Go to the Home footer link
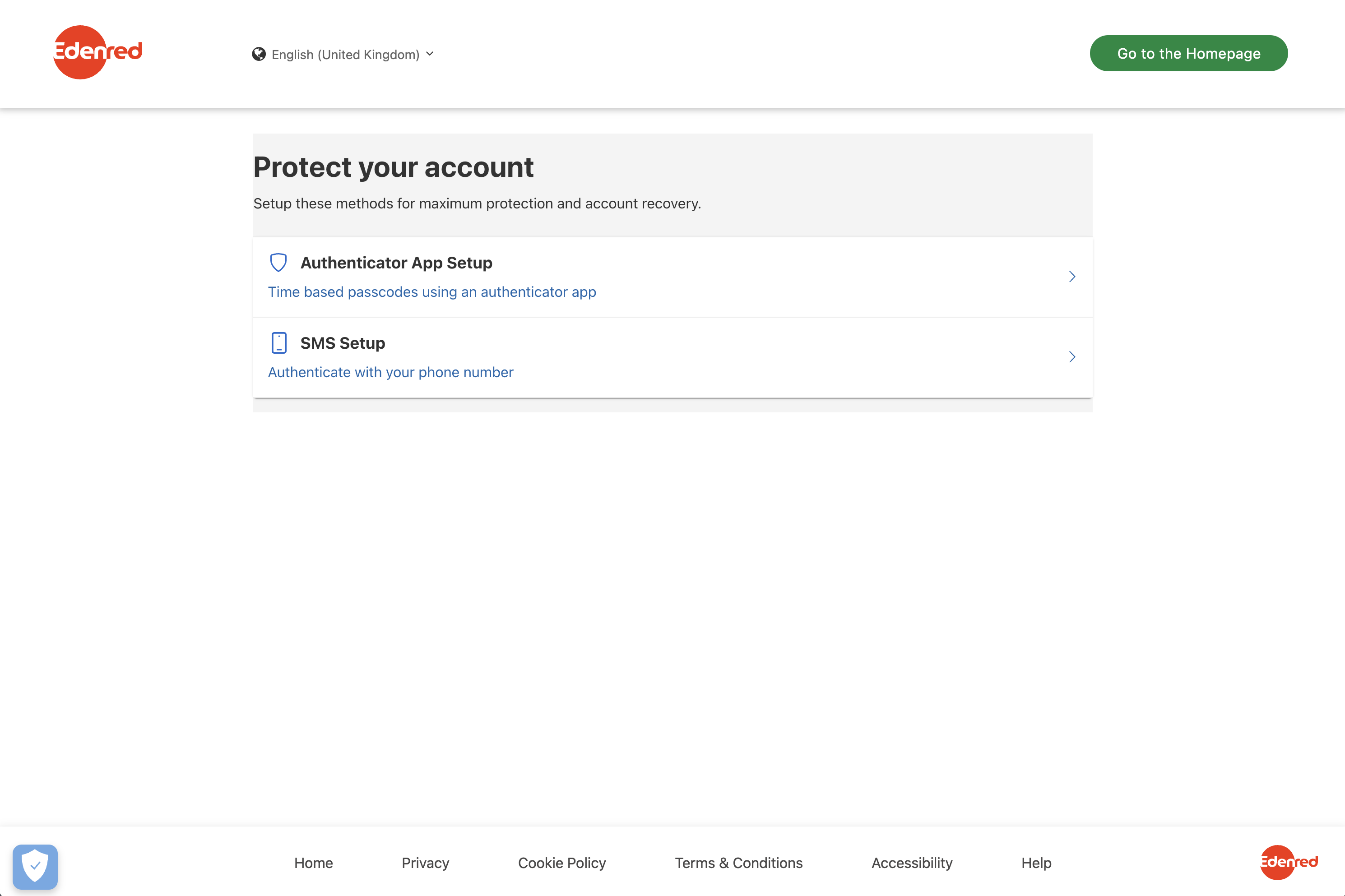Image resolution: width=1345 pixels, height=896 pixels. 313,863
